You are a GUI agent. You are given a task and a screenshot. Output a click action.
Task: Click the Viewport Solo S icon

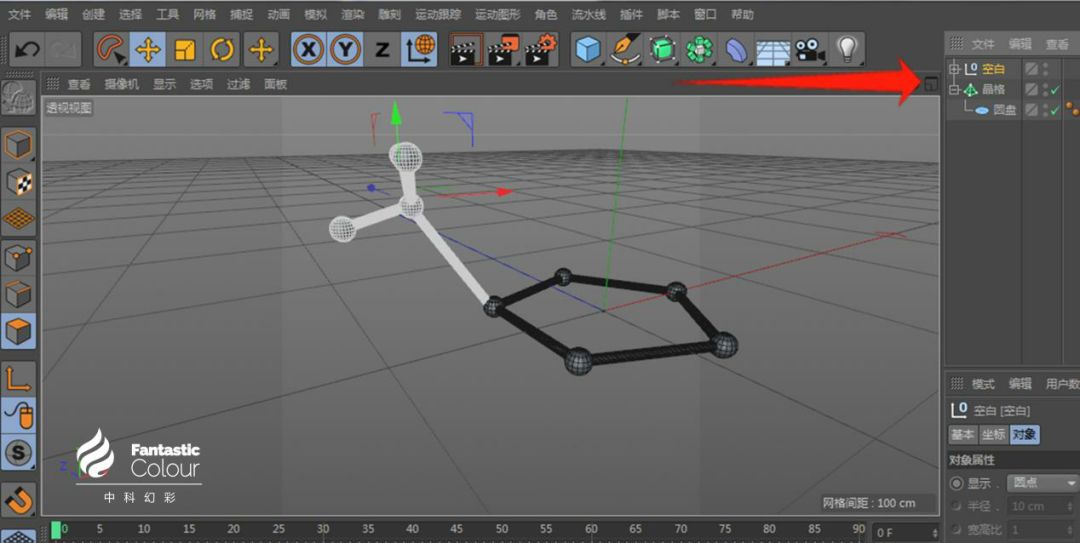coord(18,453)
